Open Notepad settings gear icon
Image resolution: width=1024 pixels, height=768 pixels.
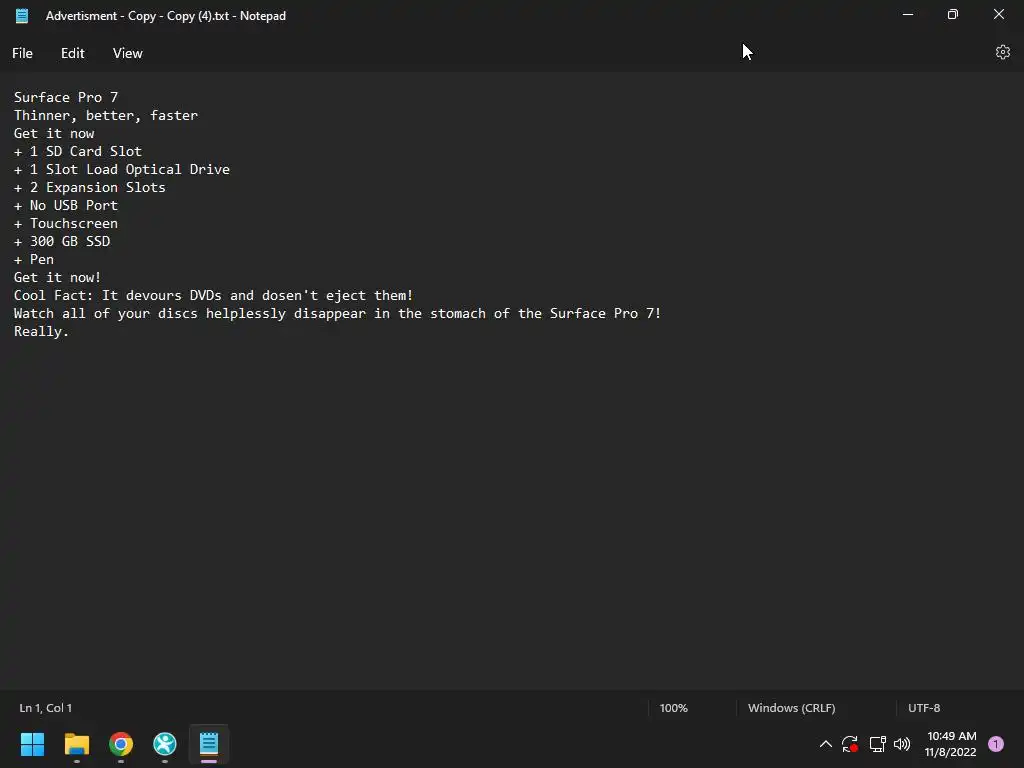[1002, 52]
